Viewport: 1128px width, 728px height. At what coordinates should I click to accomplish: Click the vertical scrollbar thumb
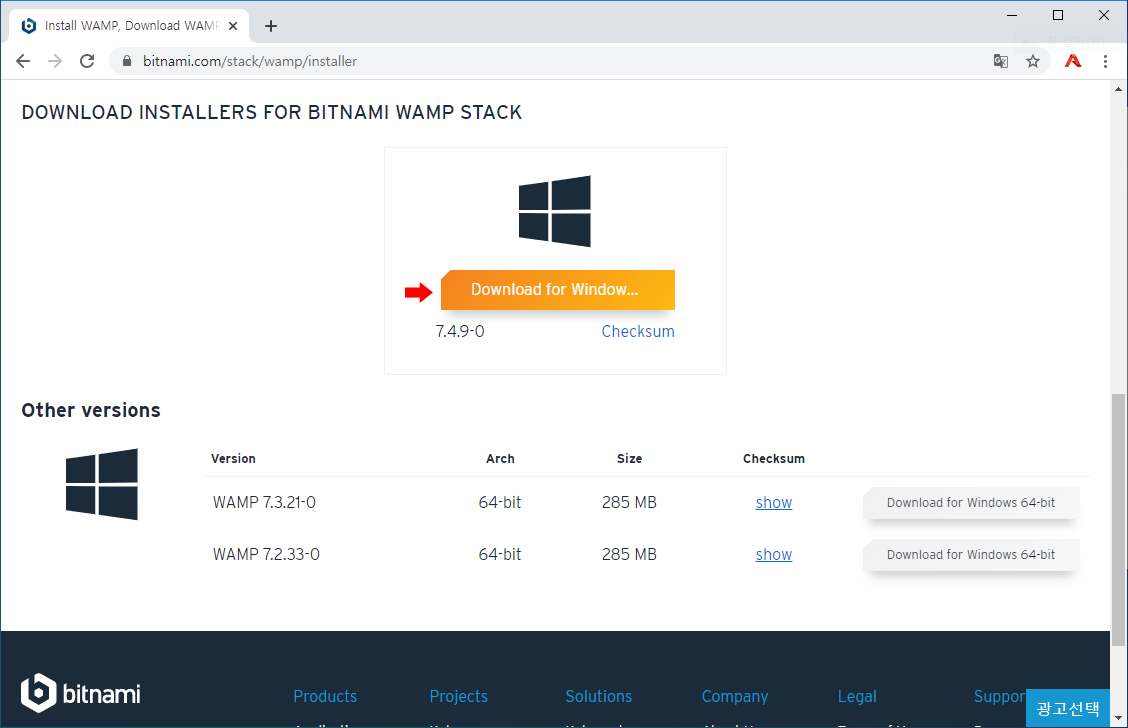(1118, 519)
